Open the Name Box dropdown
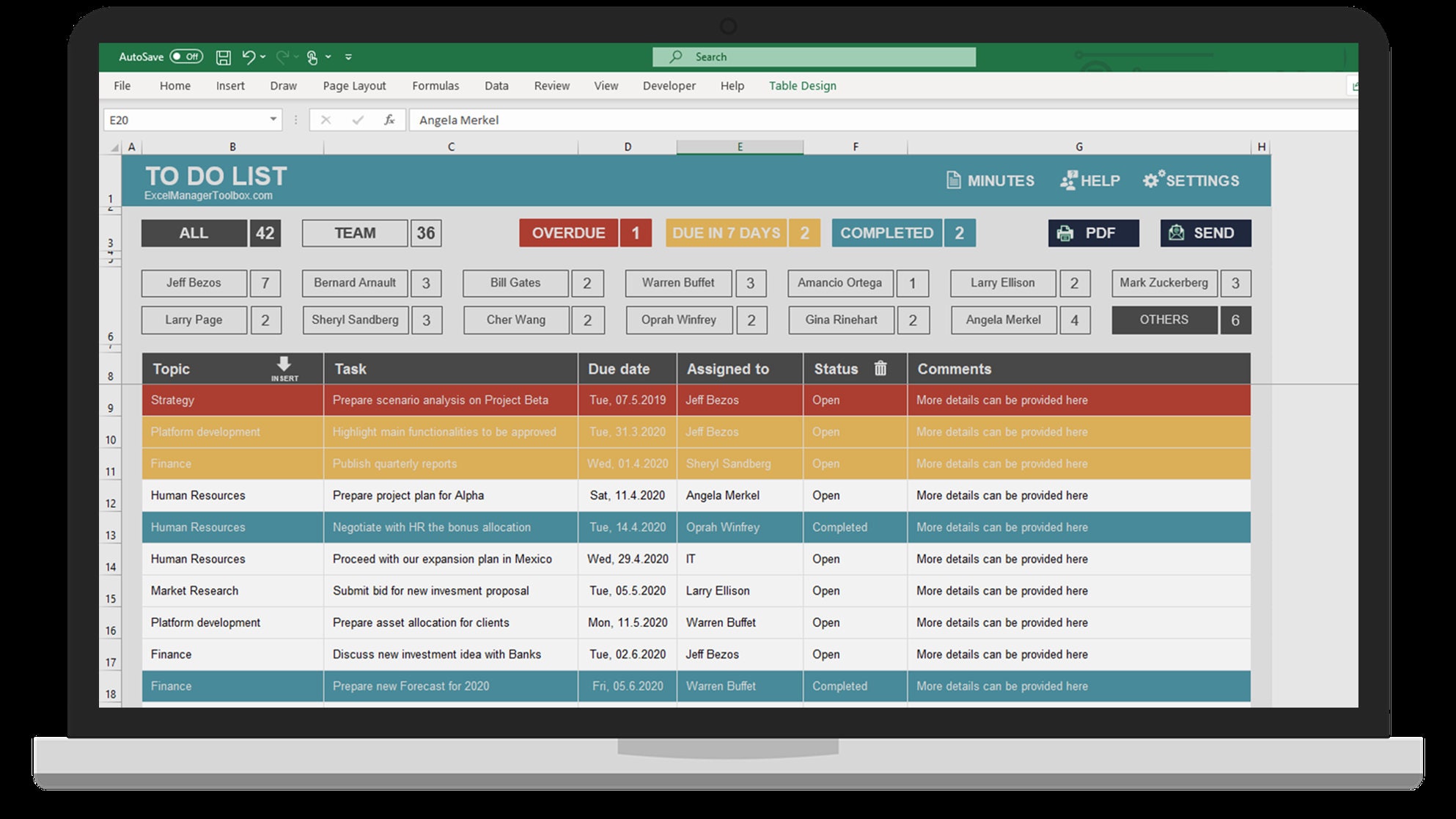Image resolution: width=1456 pixels, height=819 pixels. (271, 120)
